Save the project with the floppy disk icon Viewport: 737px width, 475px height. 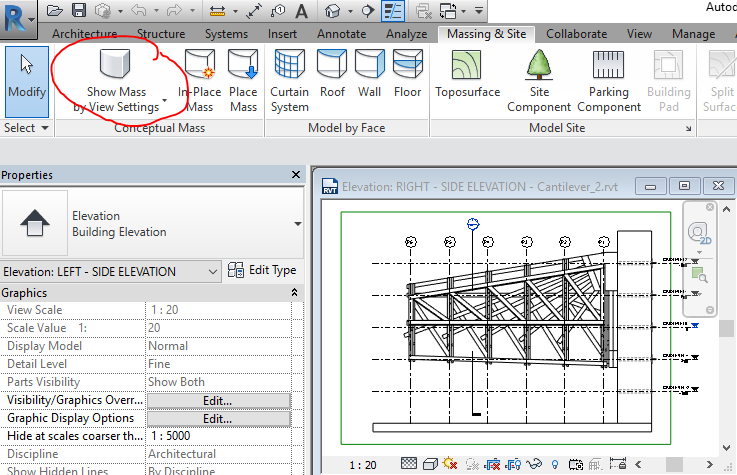[x=78, y=10]
